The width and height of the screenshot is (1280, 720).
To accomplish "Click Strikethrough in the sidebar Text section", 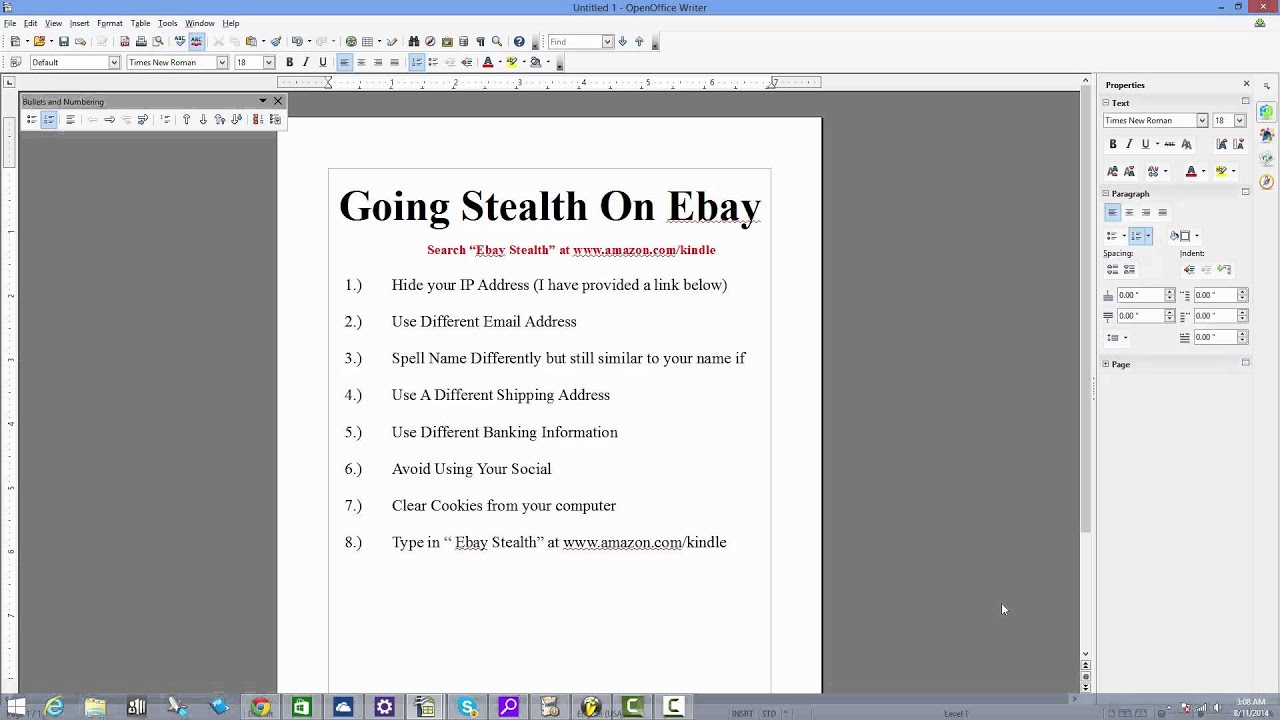I will (1169, 144).
